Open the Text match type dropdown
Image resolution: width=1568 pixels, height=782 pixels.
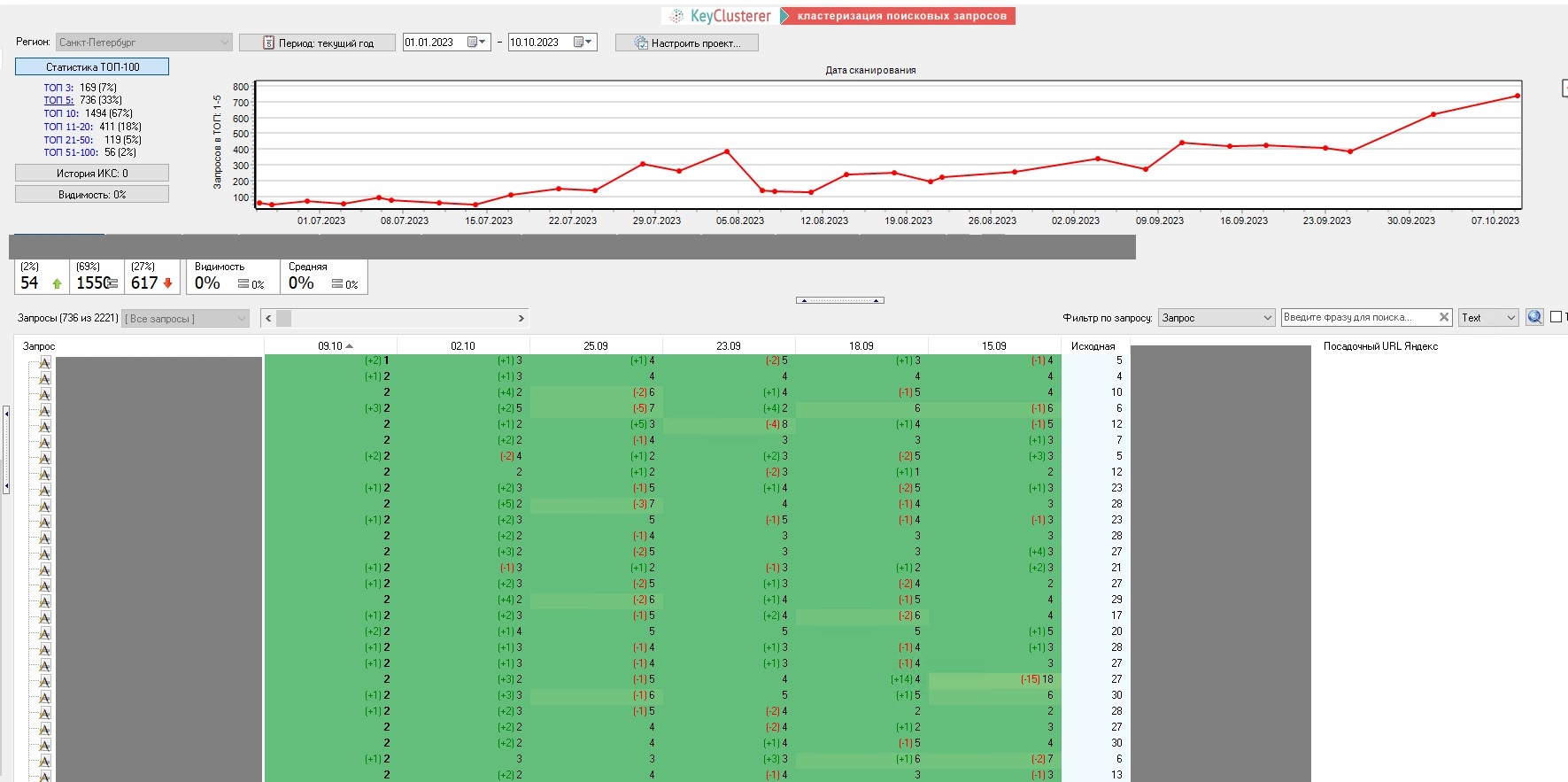[x=1488, y=317]
